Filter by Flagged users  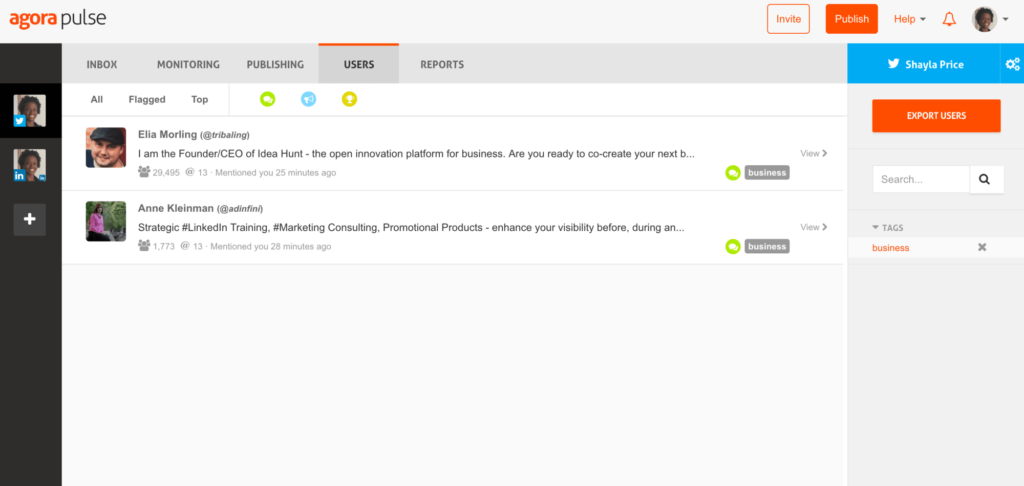[x=147, y=99]
